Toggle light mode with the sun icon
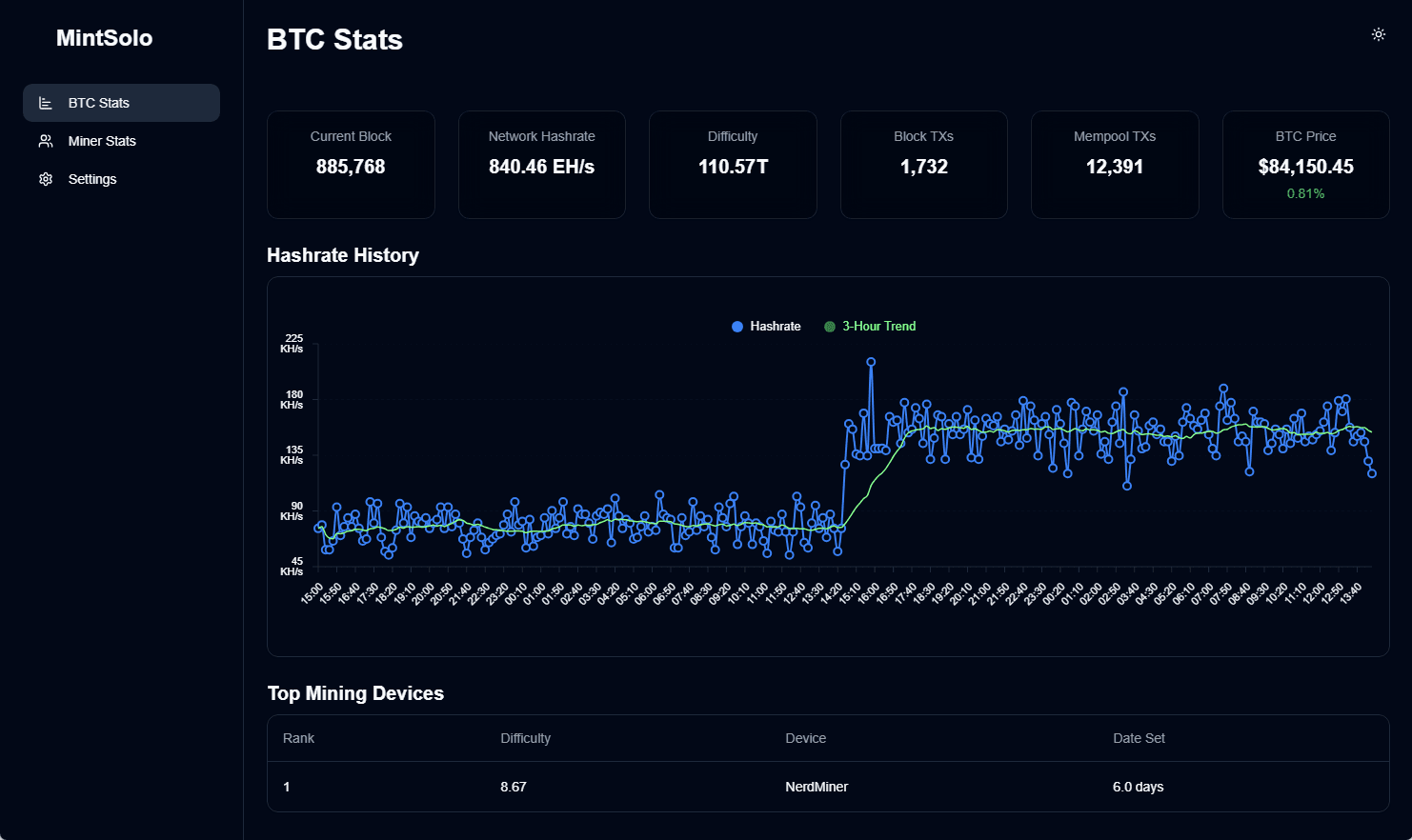This screenshot has height=840, width=1412. point(1378,34)
